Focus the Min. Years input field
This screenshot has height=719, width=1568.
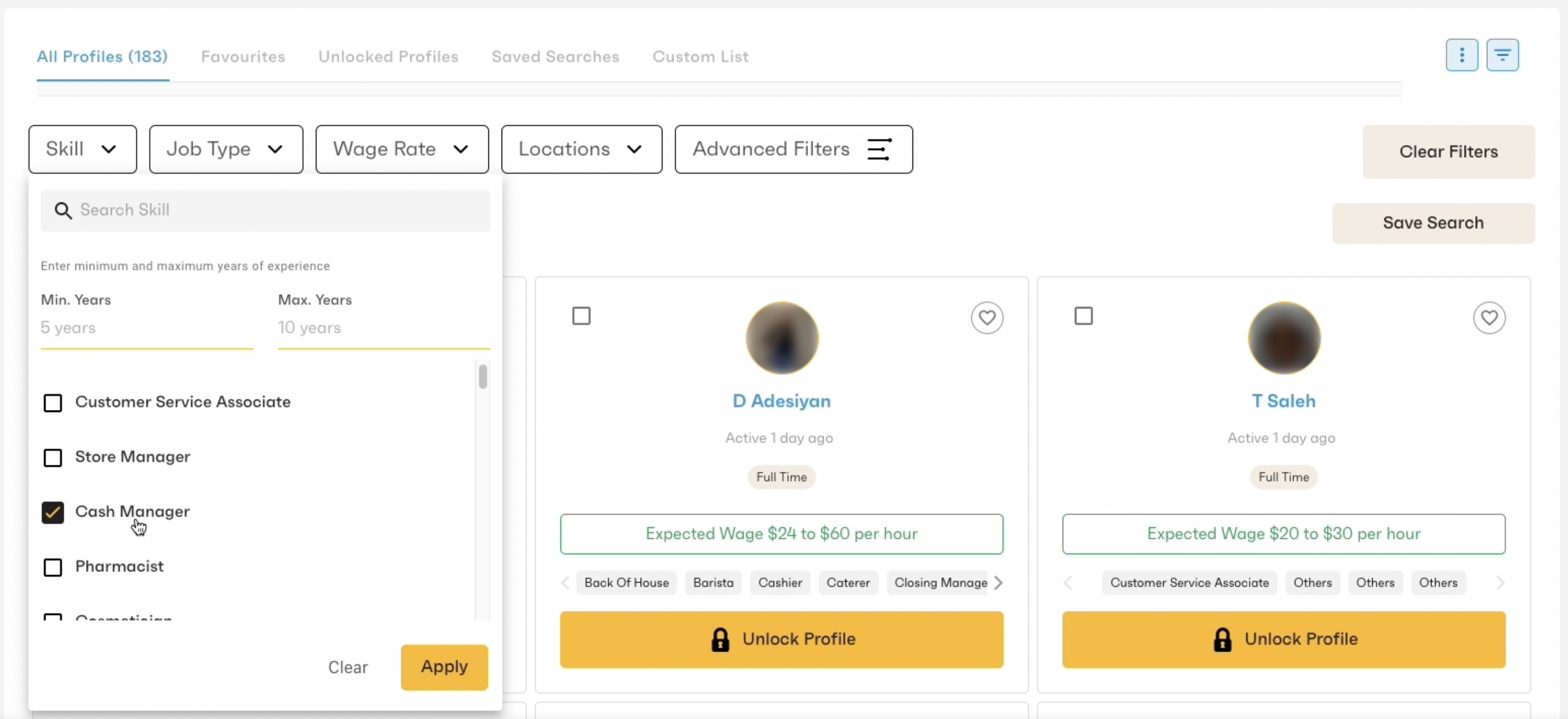point(146,328)
